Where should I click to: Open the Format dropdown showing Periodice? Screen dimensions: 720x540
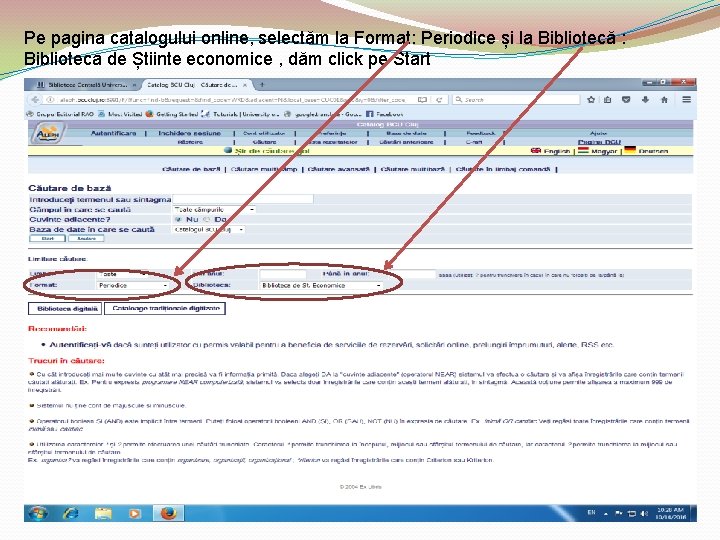point(133,285)
